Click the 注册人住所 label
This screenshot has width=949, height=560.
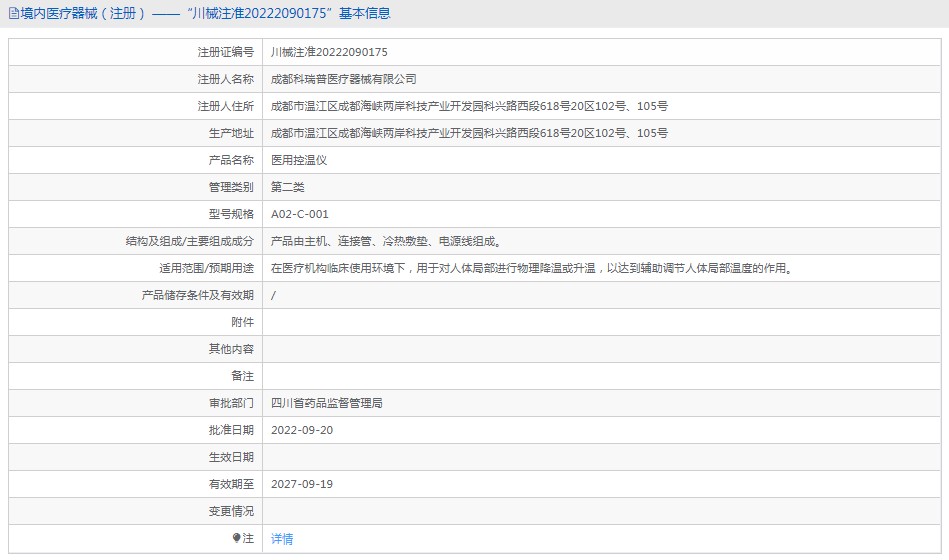point(226,106)
